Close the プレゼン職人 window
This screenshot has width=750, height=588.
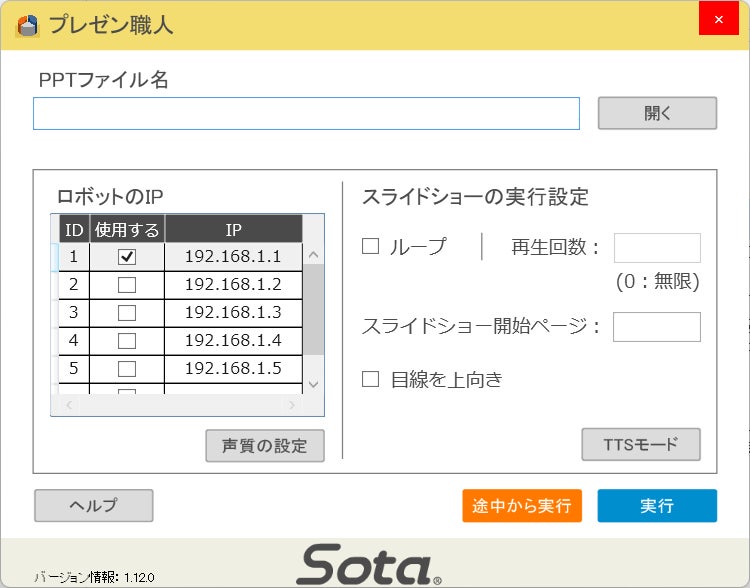click(x=718, y=19)
